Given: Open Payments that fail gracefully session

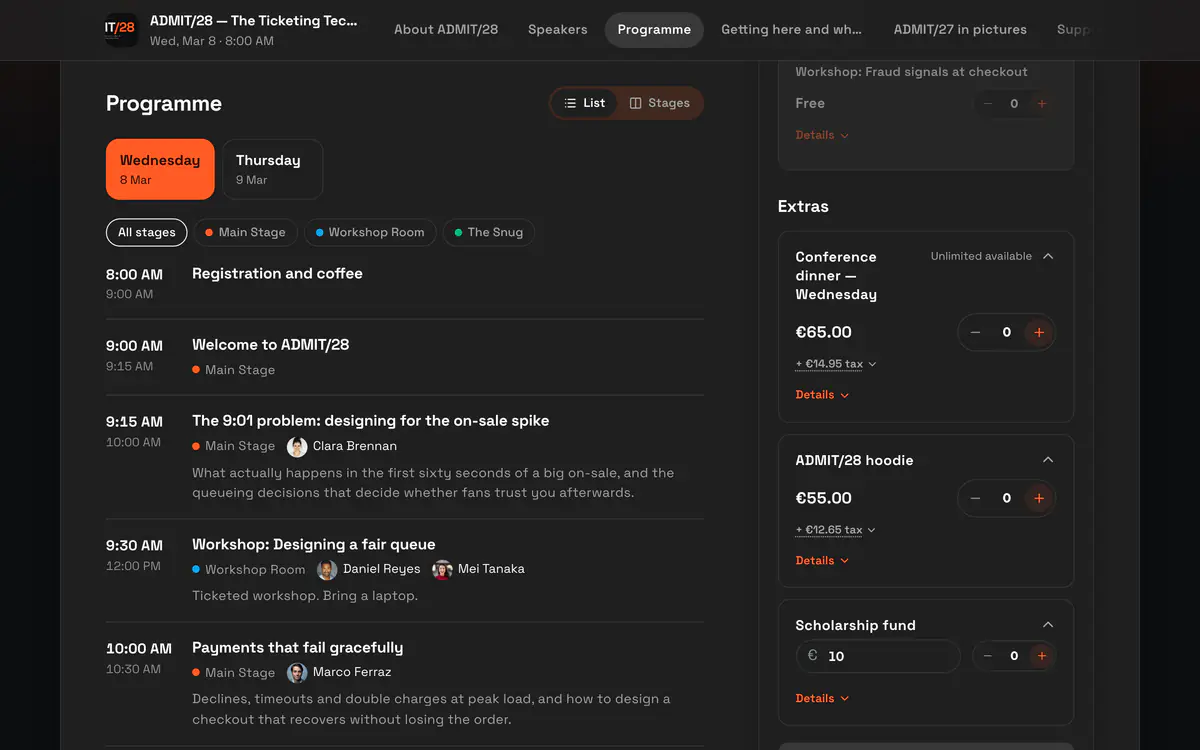Looking at the screenshot, I should (x=298, y=648).
